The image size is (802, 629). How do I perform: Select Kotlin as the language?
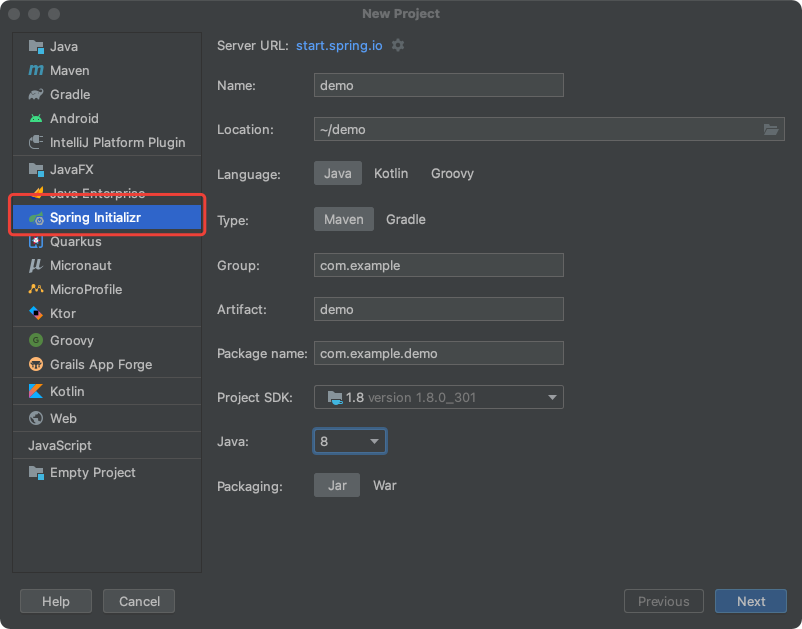point(391,173)
